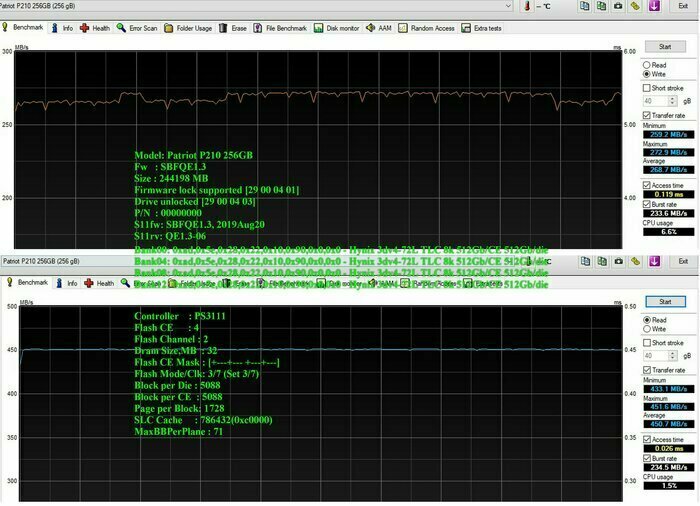Open the drive selection dropdown arrow, upper window

(x=508, y=6)
